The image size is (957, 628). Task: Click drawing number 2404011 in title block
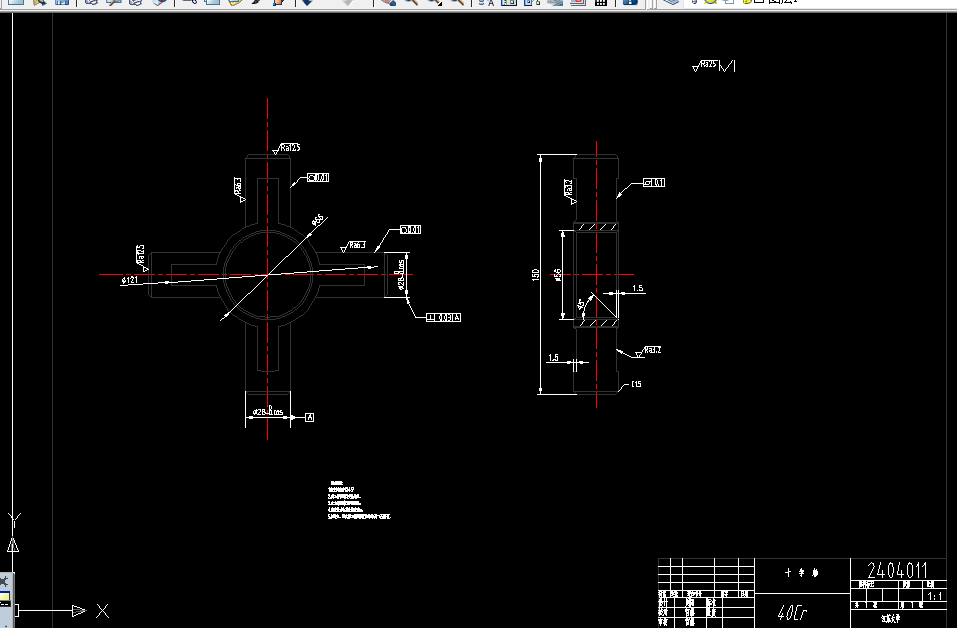[898, 570]
